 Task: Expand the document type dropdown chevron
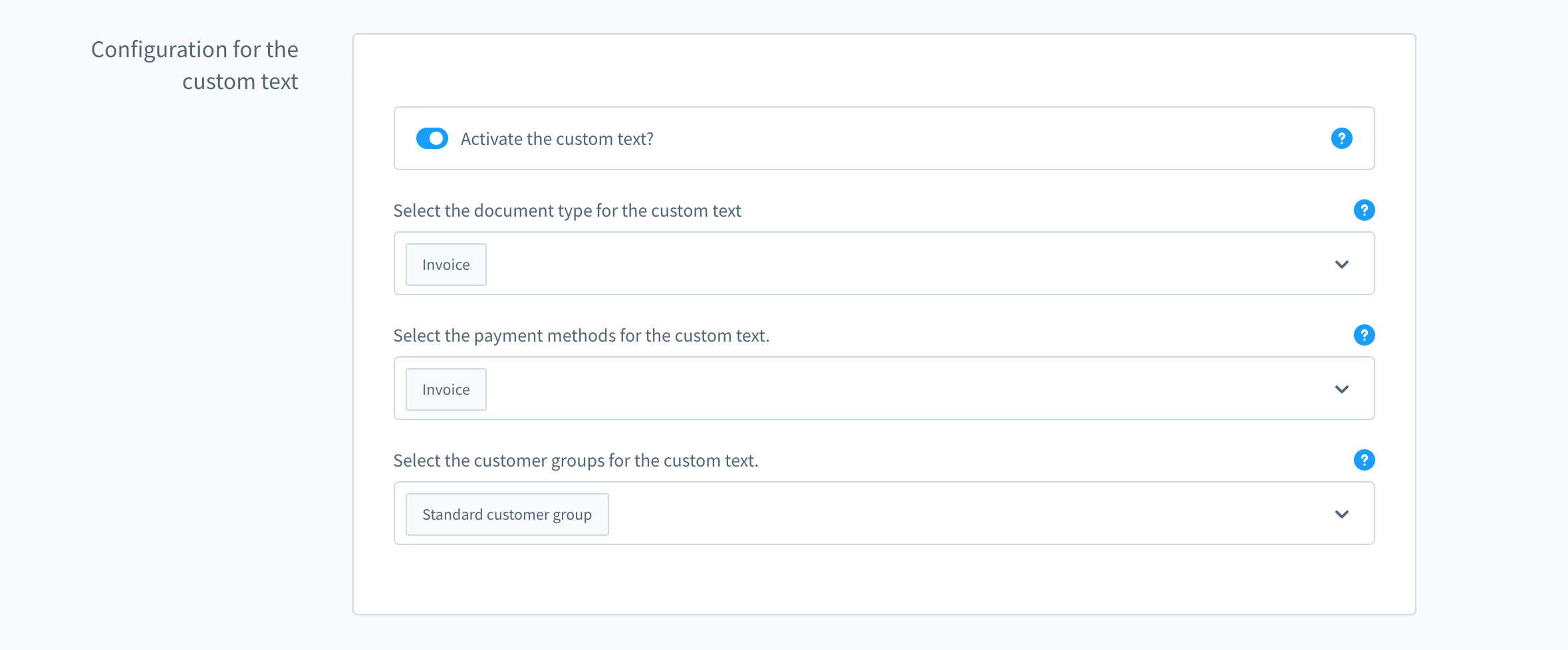(1341, 265)
